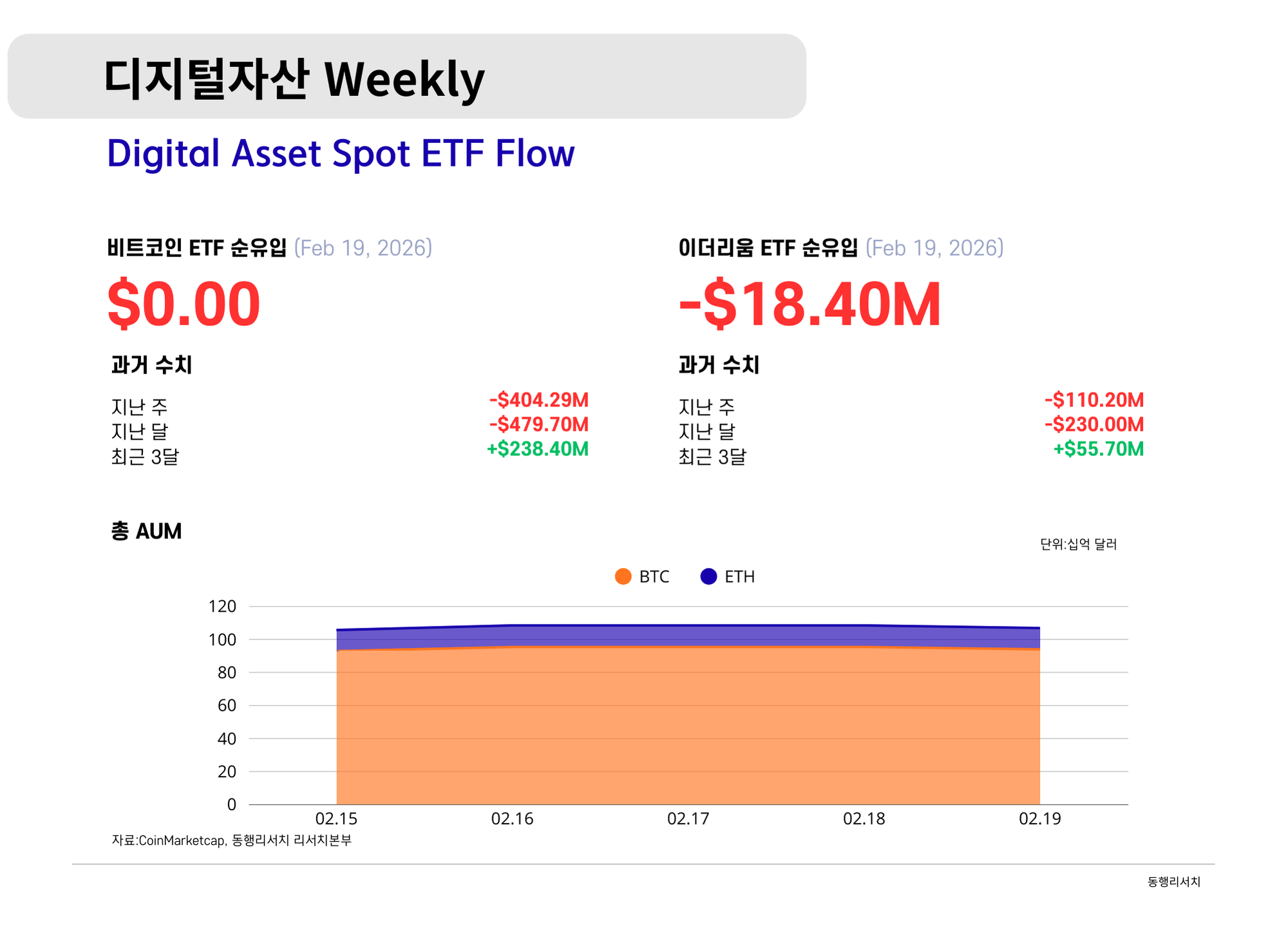
Task: Select the ETH legend label text
Action: [x=739, y=576]
